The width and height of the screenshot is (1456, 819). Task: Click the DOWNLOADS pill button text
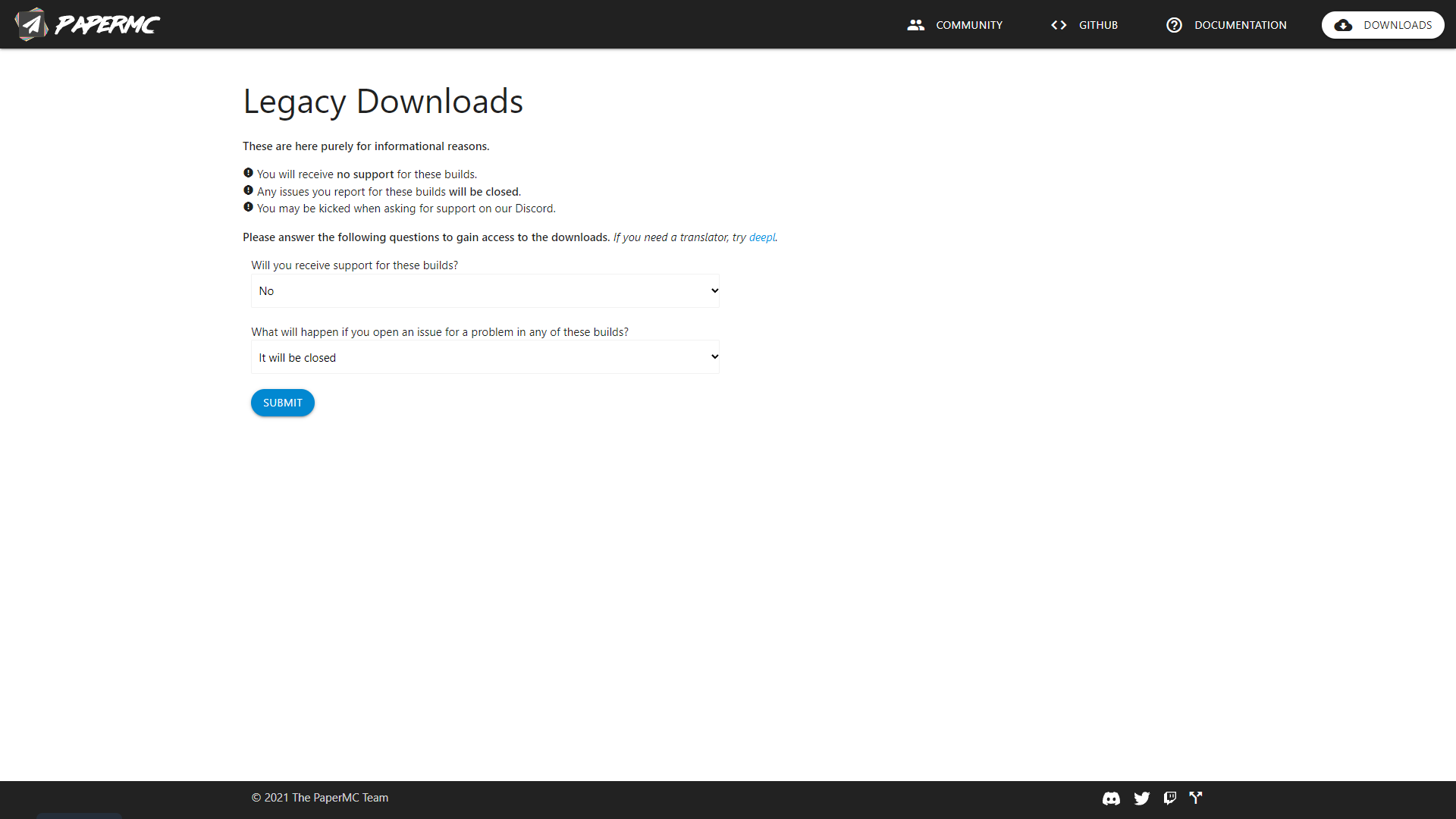point(1397,25)
